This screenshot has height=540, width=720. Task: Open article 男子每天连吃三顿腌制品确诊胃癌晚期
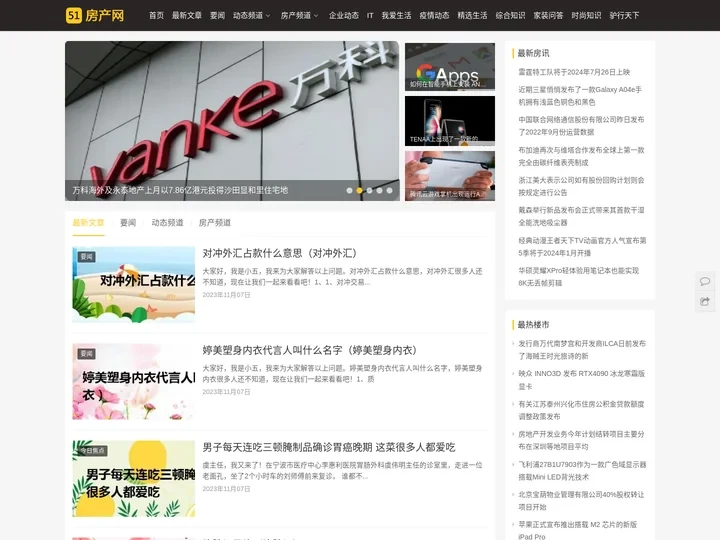click(329, 447)
